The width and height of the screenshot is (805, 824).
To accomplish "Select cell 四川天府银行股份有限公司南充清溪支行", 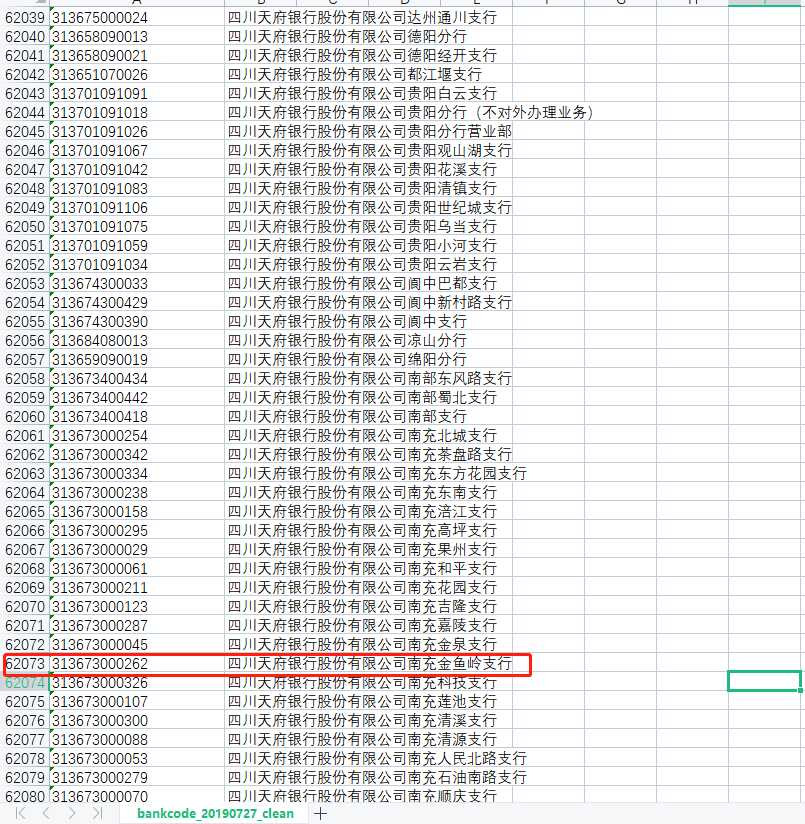I will pyautogui.click(x=362, y=720).
